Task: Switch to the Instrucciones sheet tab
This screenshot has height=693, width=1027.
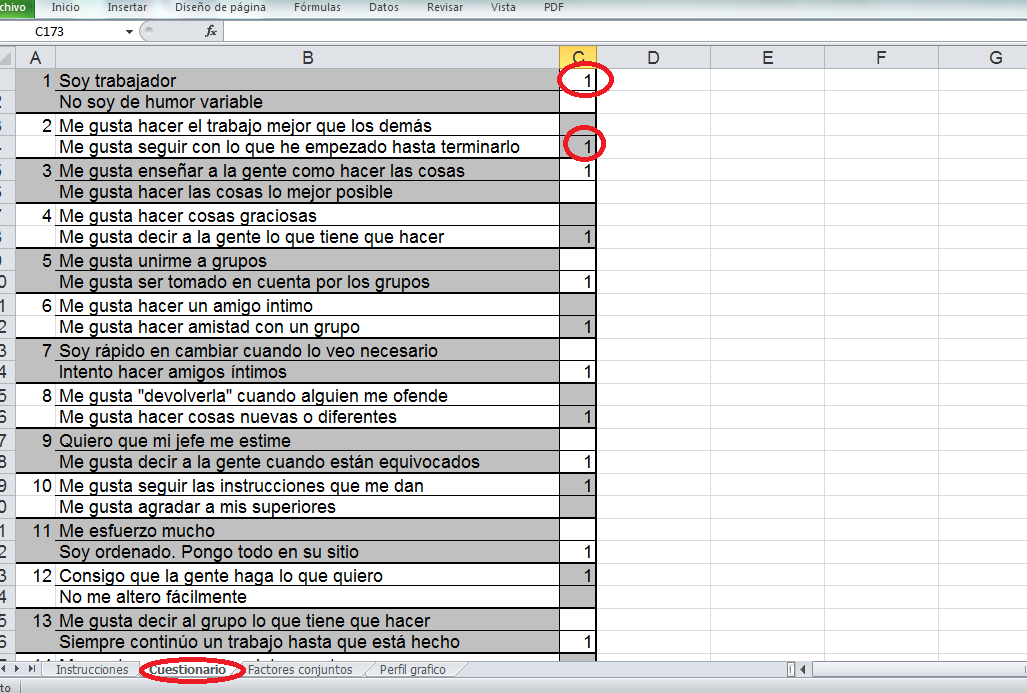Action: point(92,670)
